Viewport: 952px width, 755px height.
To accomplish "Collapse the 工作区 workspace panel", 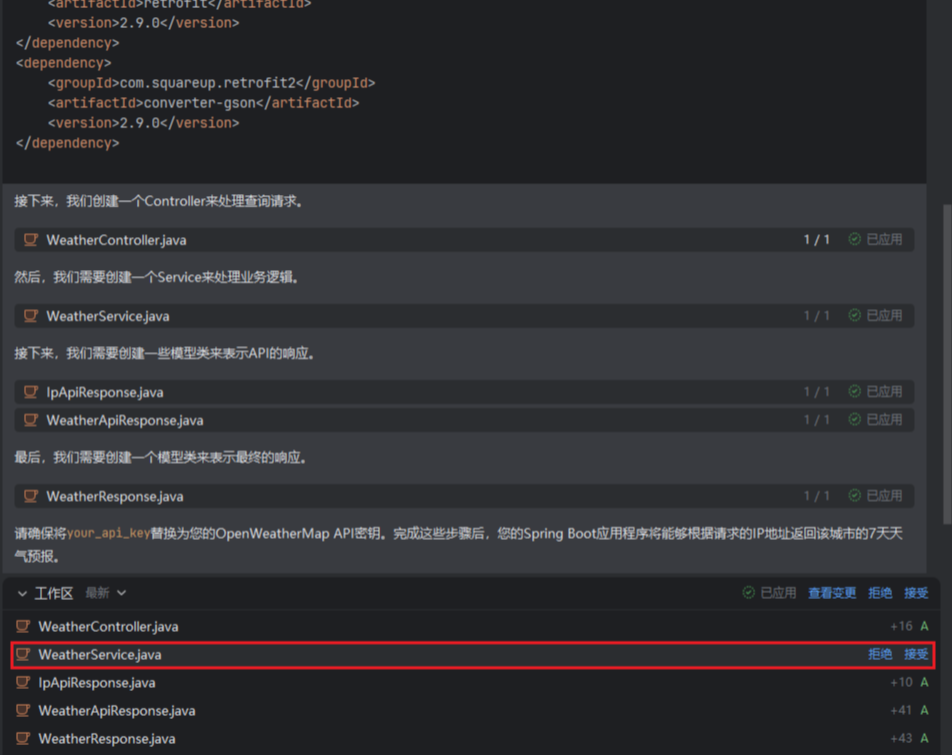I will tap(22, 593).
